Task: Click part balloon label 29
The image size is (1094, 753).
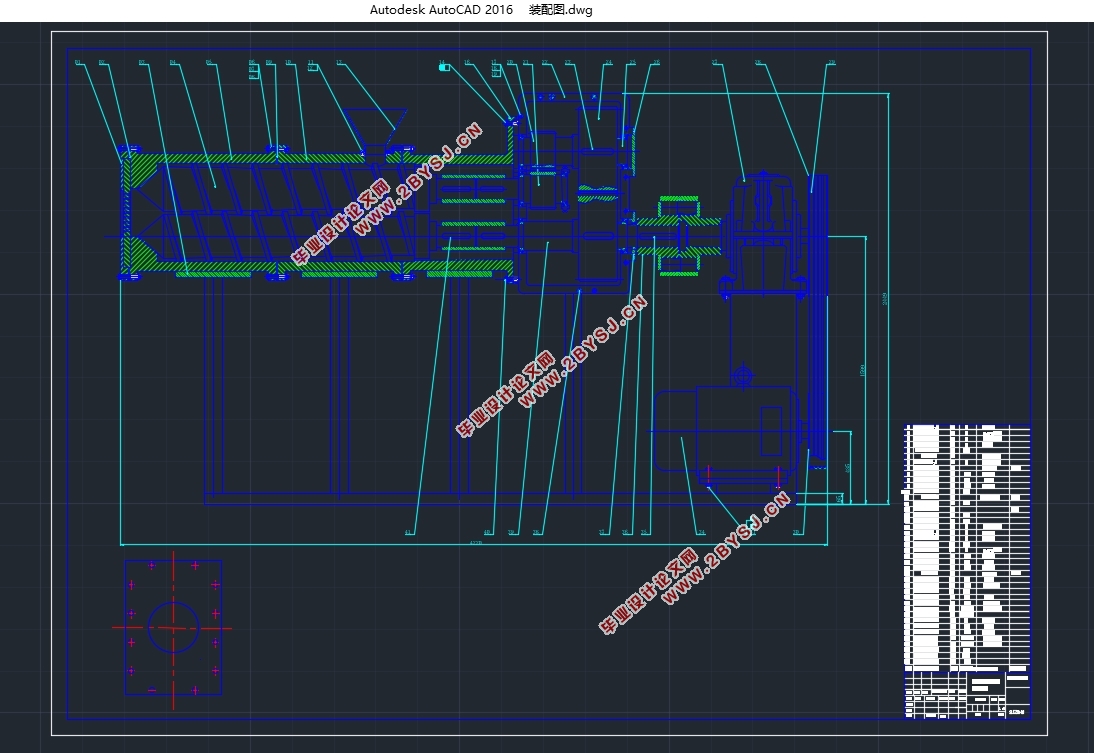Action: (x=831, y=63)
